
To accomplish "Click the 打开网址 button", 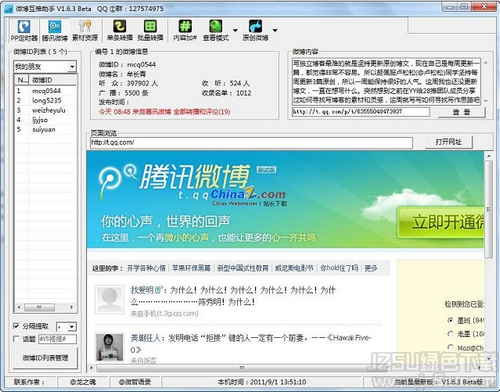I will coord(449,142).
